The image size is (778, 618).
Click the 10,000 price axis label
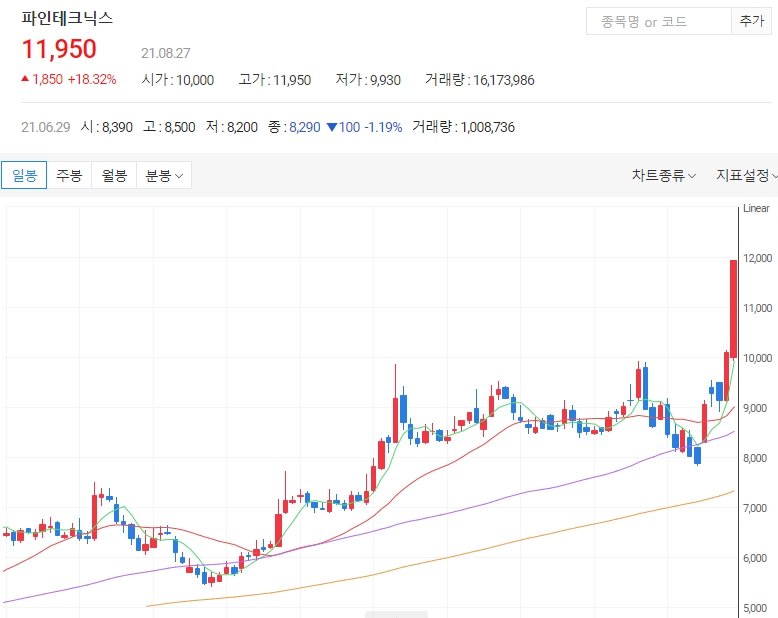point(758,358)
